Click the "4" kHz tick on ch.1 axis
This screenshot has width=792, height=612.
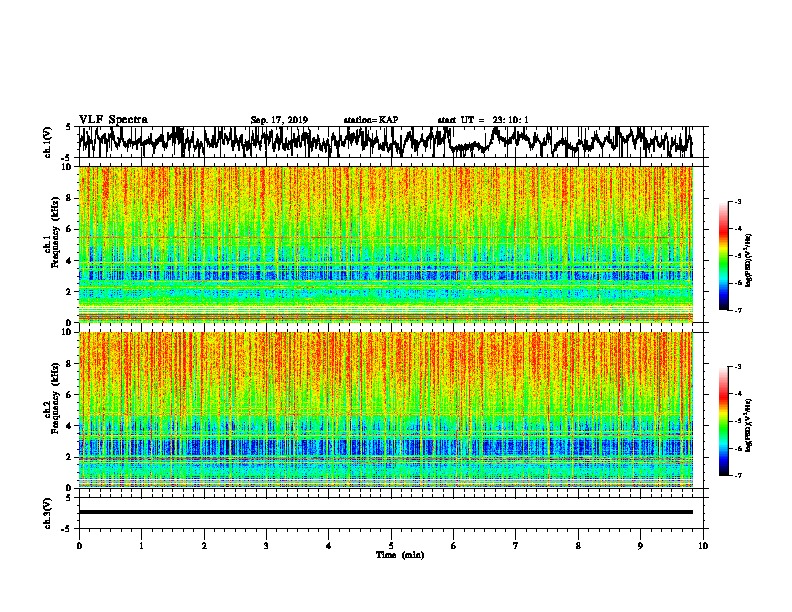point(70,261)
